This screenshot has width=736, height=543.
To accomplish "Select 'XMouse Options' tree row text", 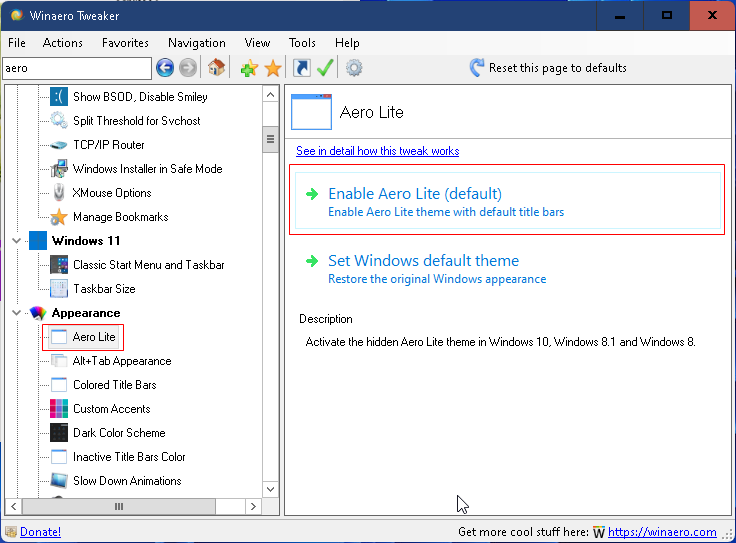I will [x=112, y=192].
